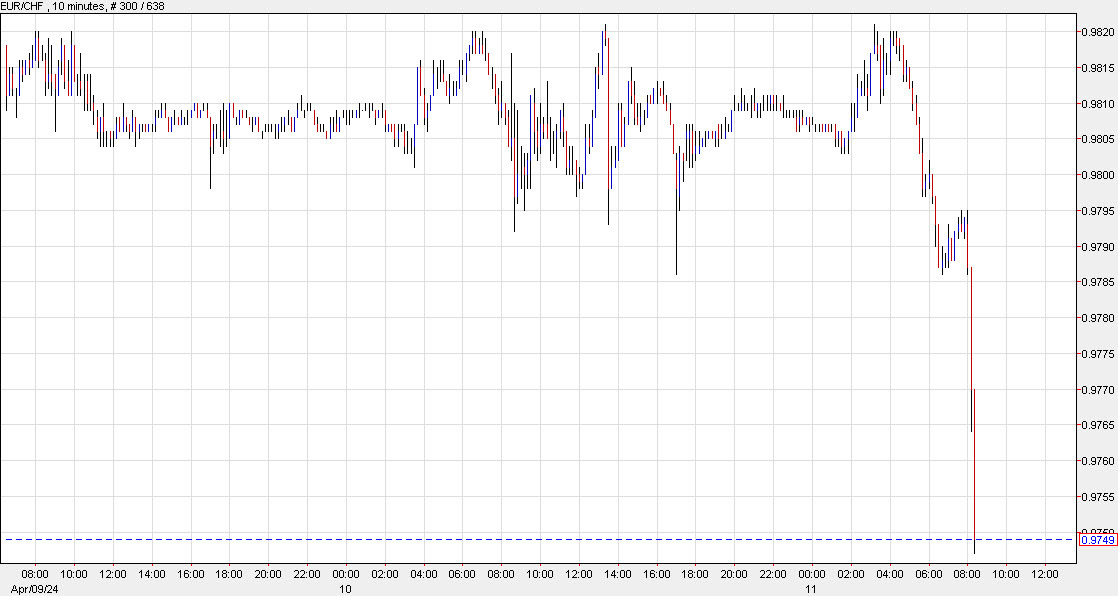
Task: Click the 0.9815 price axis label
Action: tap(1098, 68)
